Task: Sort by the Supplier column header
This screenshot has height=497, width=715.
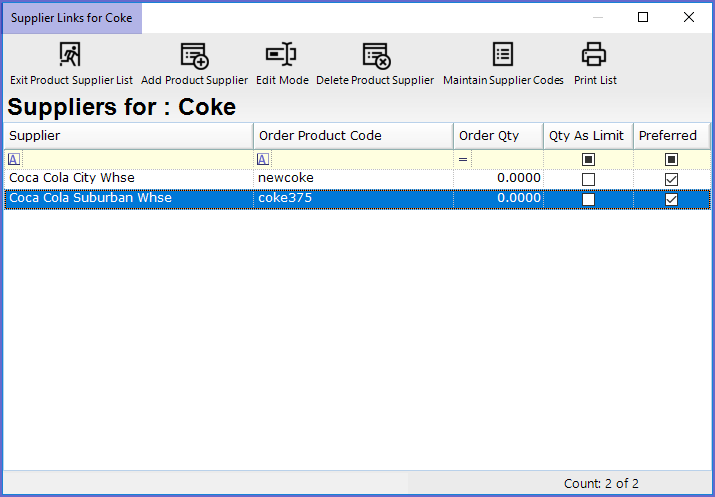Action: click(x=128, y=136)
